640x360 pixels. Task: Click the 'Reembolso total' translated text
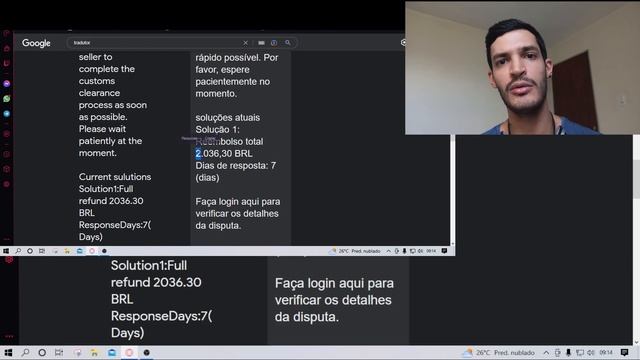tap(229, 142)
